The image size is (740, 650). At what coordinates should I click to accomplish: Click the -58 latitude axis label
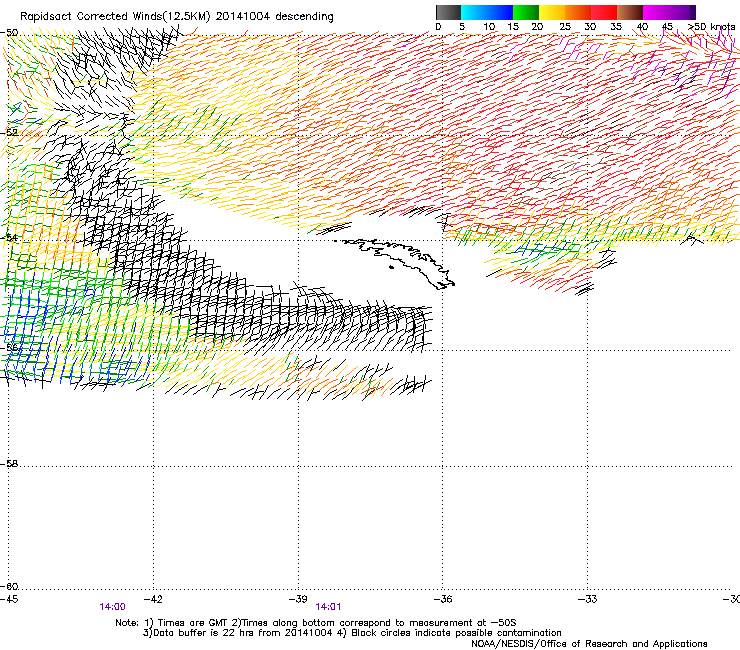tap(10, 464)
